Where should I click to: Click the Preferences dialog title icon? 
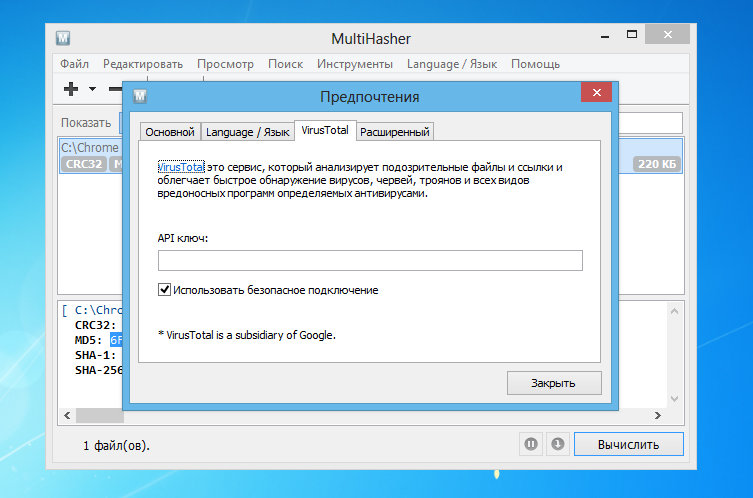pyautogui.click(x=140, y=96)
